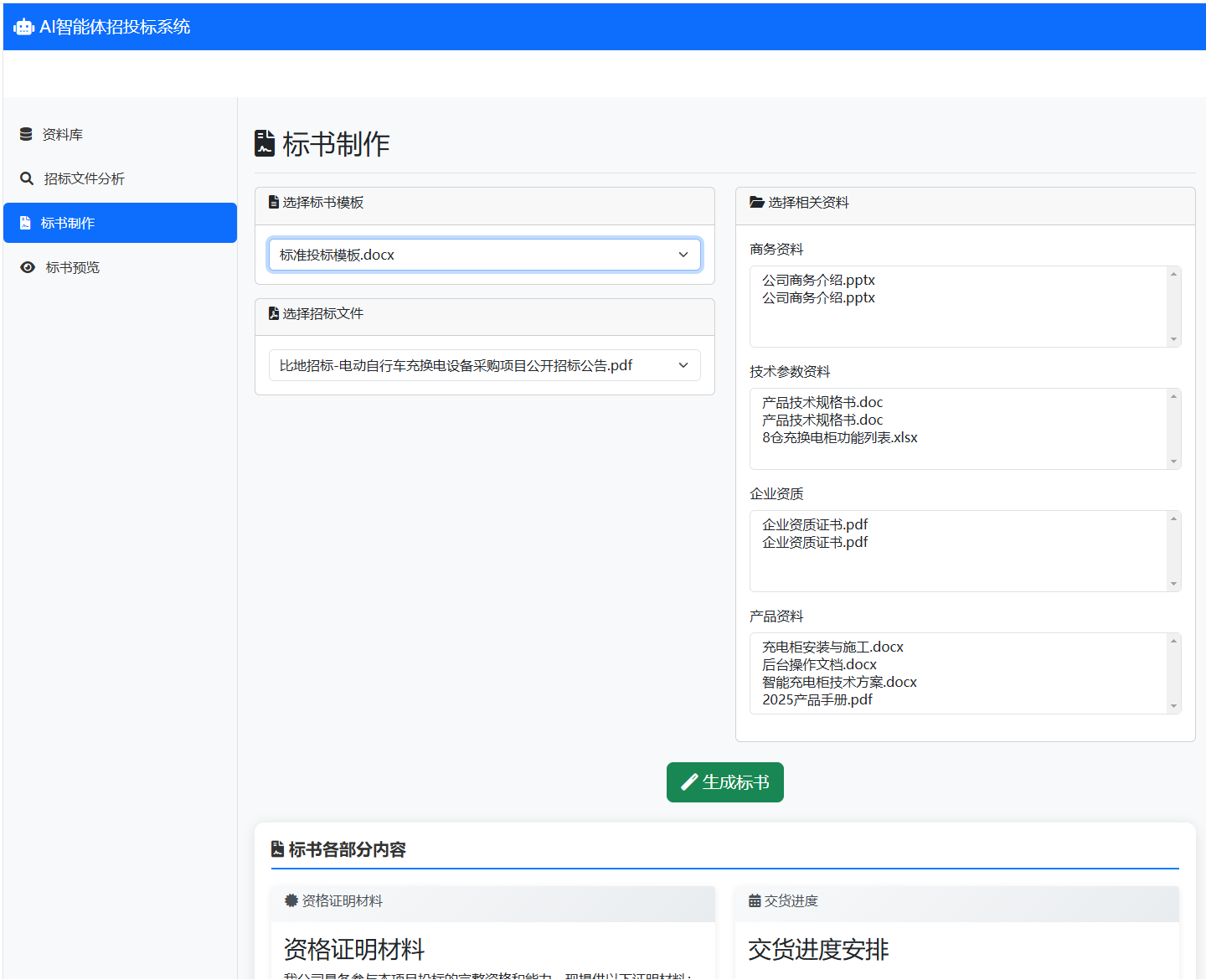Click the robot logo icon in header

click(x=23, y=27)
